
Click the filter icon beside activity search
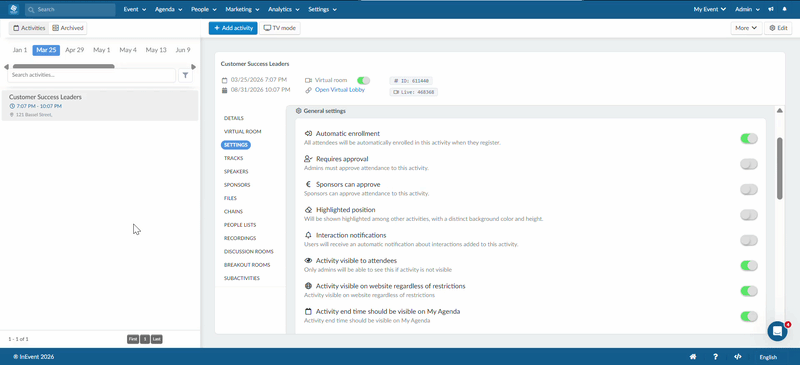[185, 75]
